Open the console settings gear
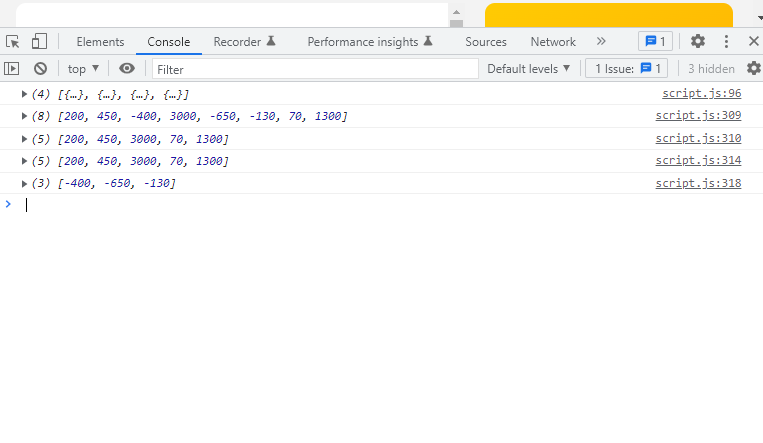This screenshot has height=443, width=763. (754, 68)
